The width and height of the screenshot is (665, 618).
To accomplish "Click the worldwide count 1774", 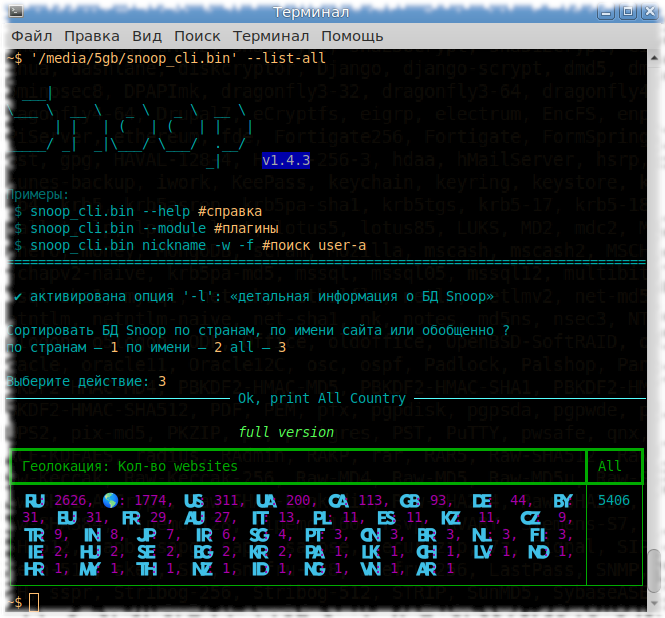I will 150,501.
